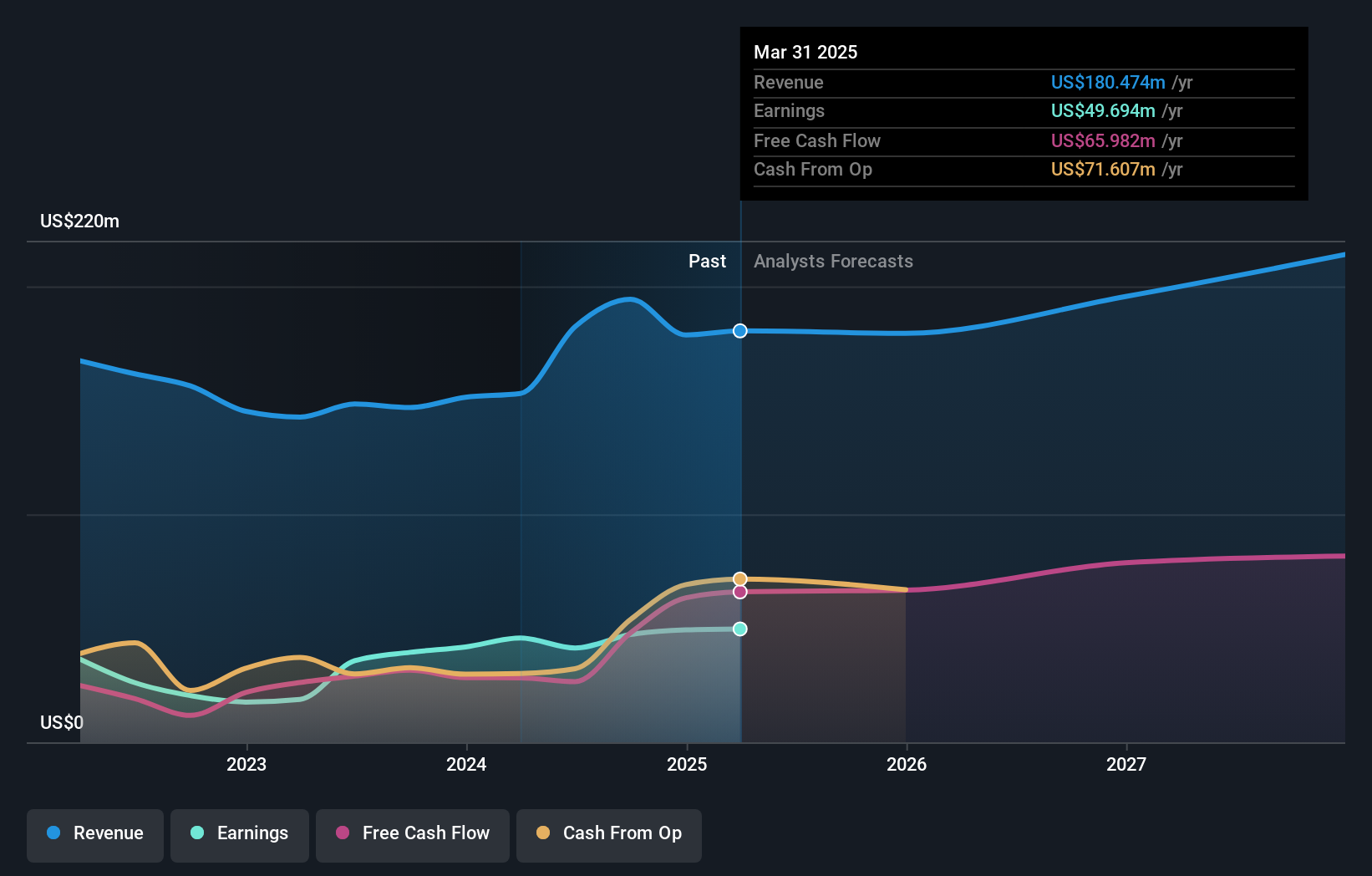
Task: Click the US$65.982m free cash flow value
Action: [1103, 141]
